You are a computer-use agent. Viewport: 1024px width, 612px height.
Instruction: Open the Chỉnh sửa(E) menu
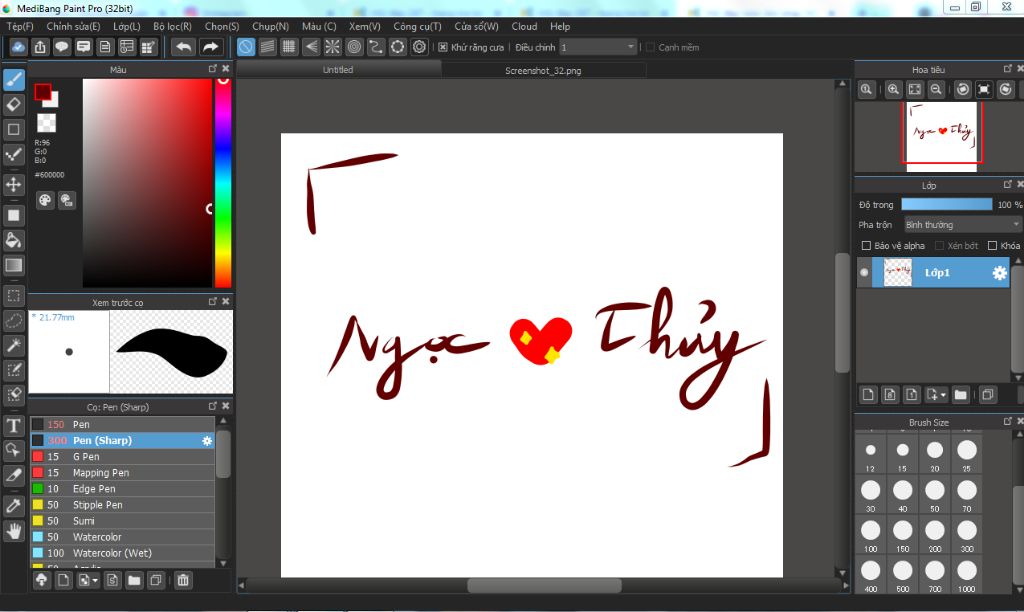[x=73, y=27]
